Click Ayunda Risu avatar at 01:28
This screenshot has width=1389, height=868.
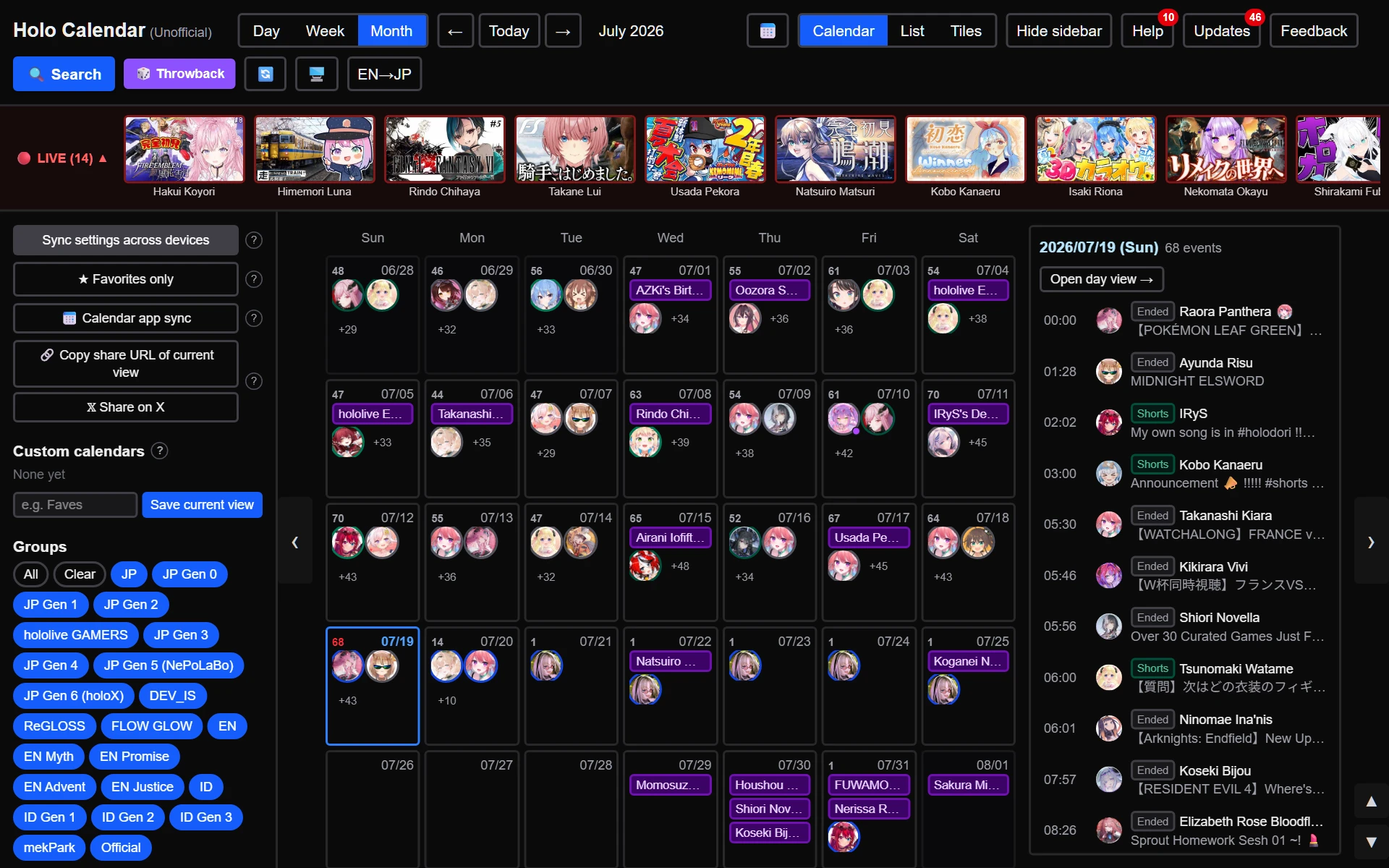pos(1108,371)
